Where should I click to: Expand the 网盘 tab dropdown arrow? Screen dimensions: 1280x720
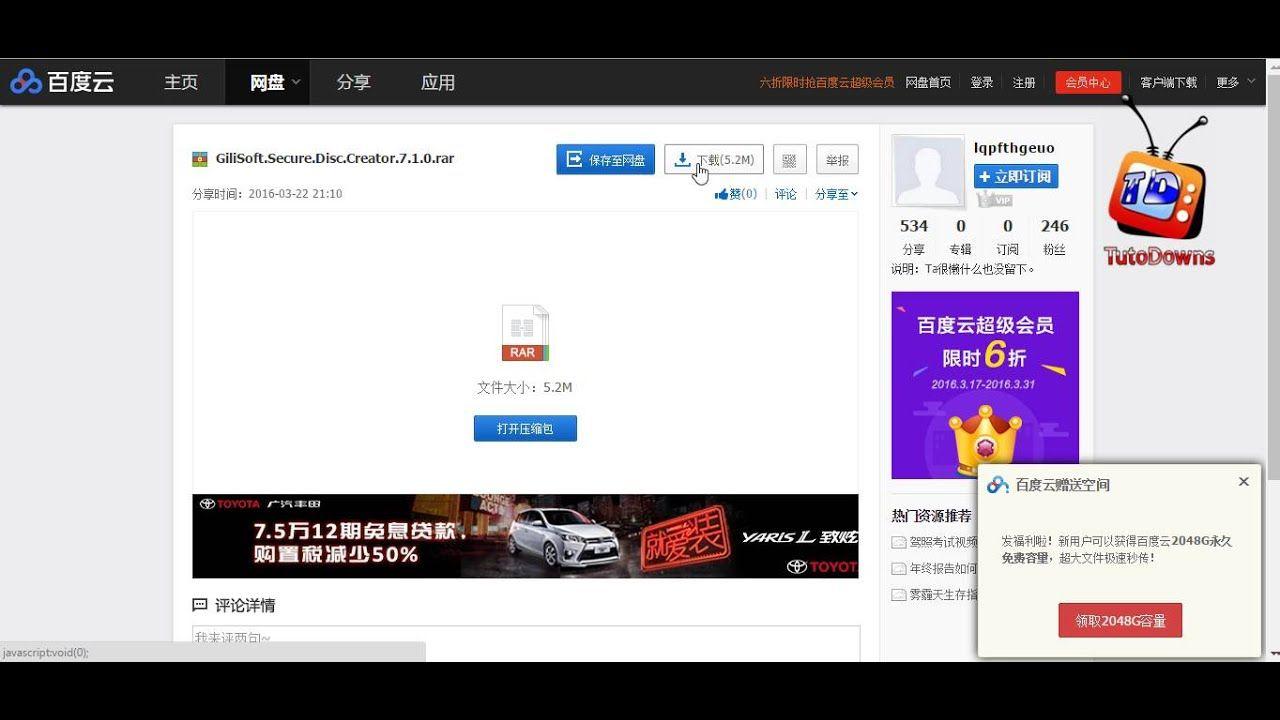pos(296,82)
